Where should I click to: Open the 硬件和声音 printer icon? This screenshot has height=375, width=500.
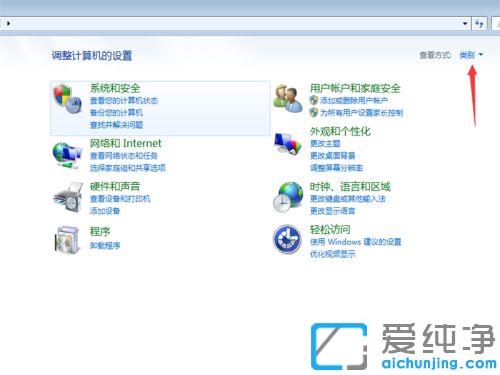(x=68, y=197)
